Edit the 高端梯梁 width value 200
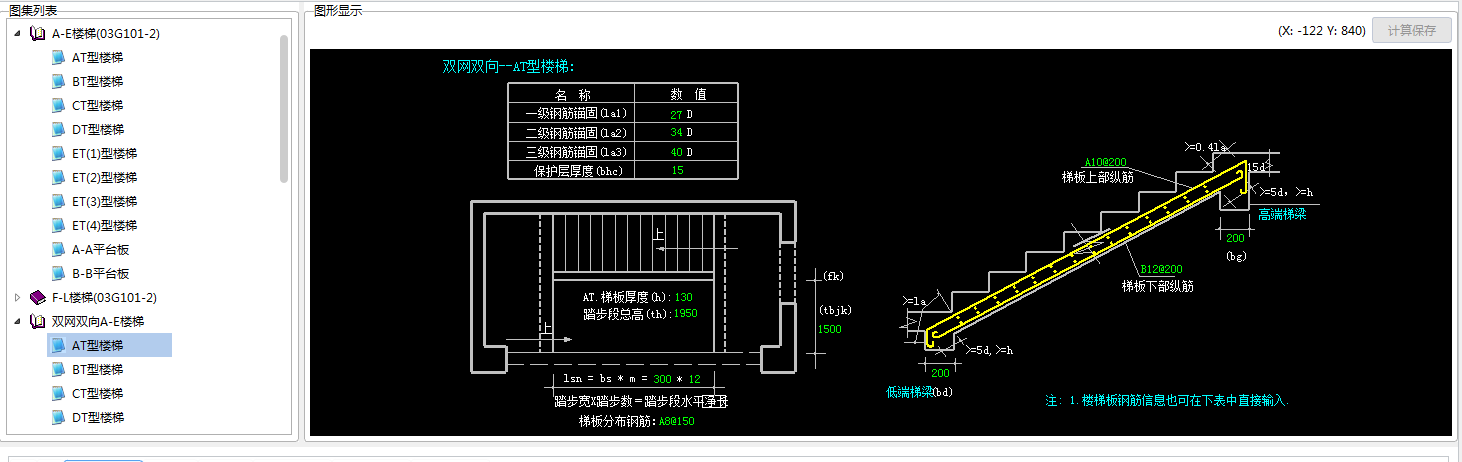 tap(1235, 238)
